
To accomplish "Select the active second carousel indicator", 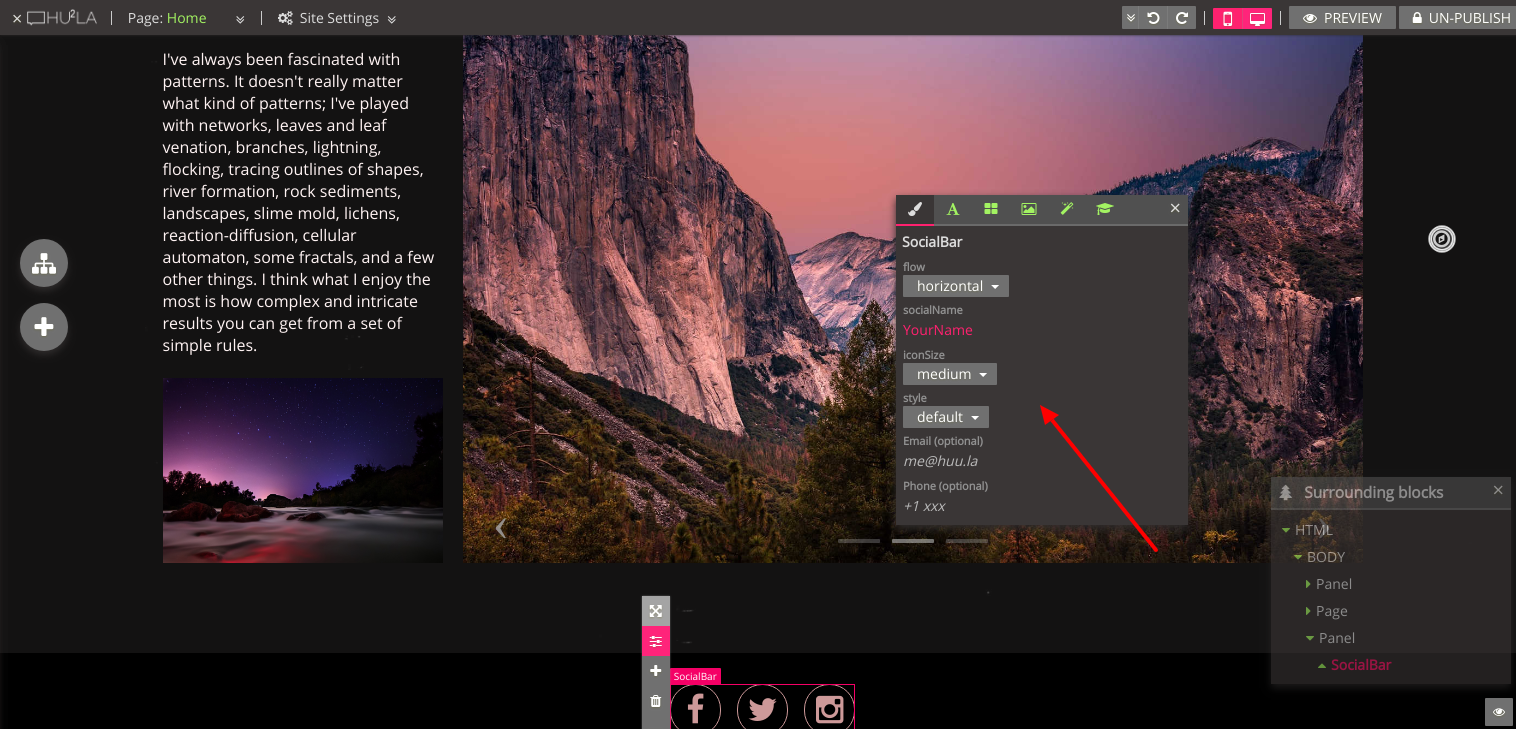I will pyautogui.click(x=913, y=541).
